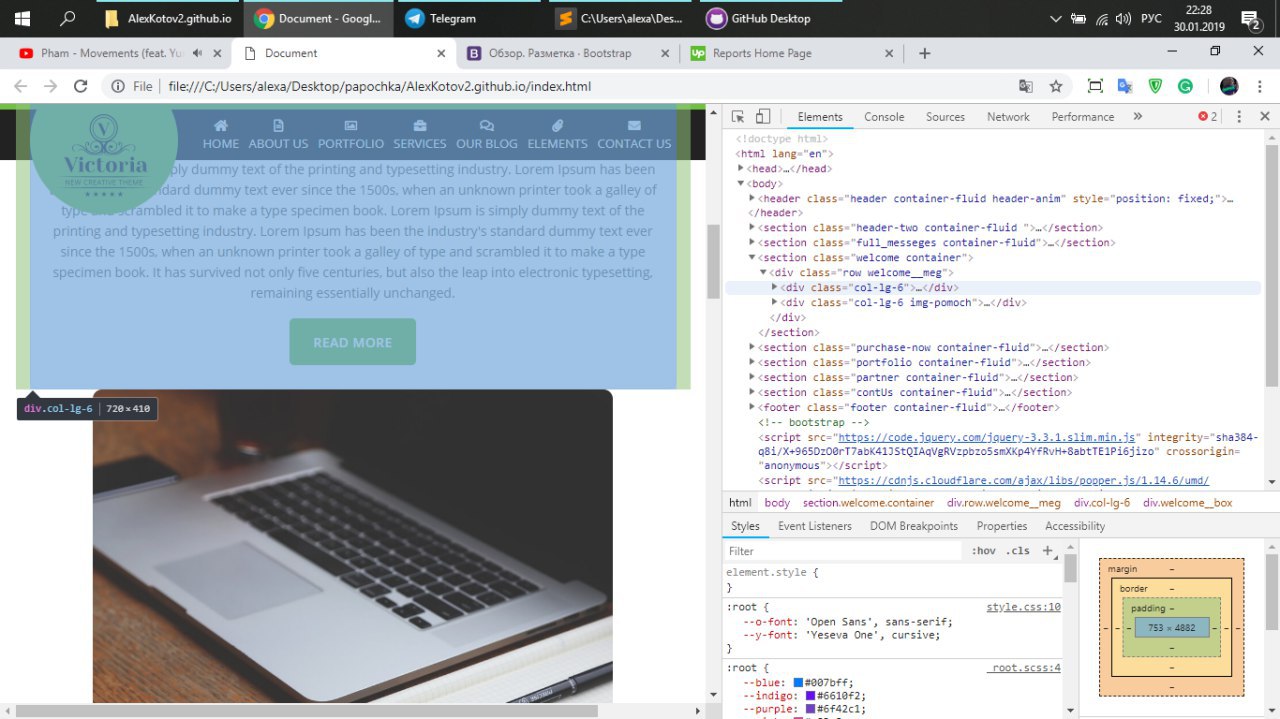Bookmark this page with the star icon
This screenshot has width=1280, height=719.
[1056, 86]
